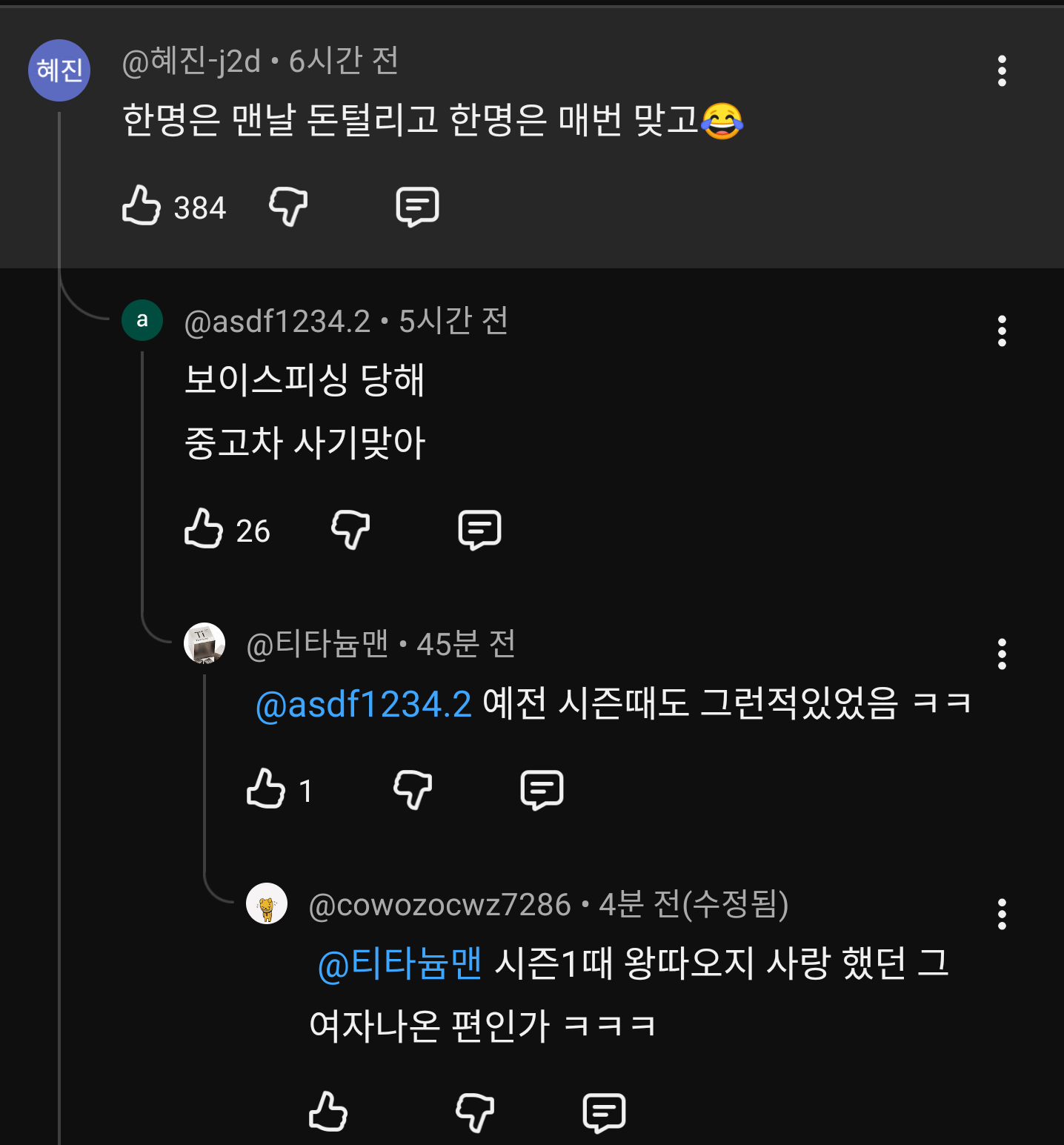Open the blue @asdf1234.2 mention link
Screen dimensions: 1064x1145
[x=363, y=704]
